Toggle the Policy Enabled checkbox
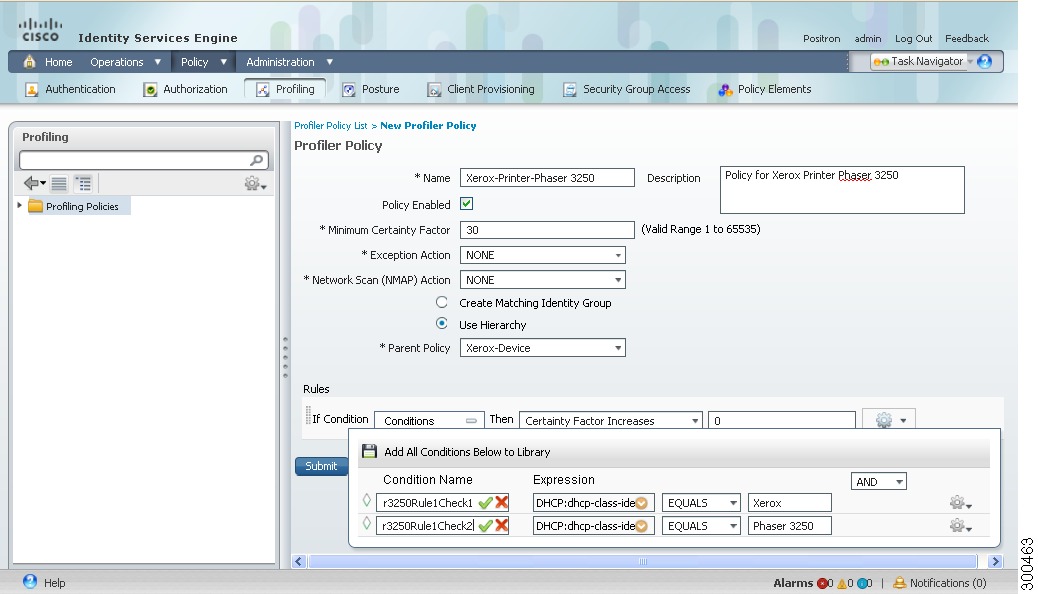The image size is (1038, 594). [467, 204]
